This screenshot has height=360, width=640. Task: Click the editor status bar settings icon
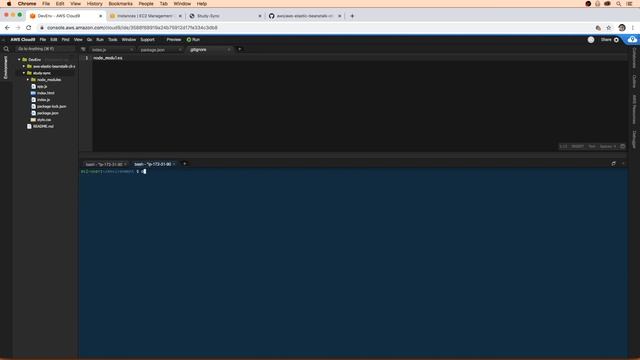(622, 147)
